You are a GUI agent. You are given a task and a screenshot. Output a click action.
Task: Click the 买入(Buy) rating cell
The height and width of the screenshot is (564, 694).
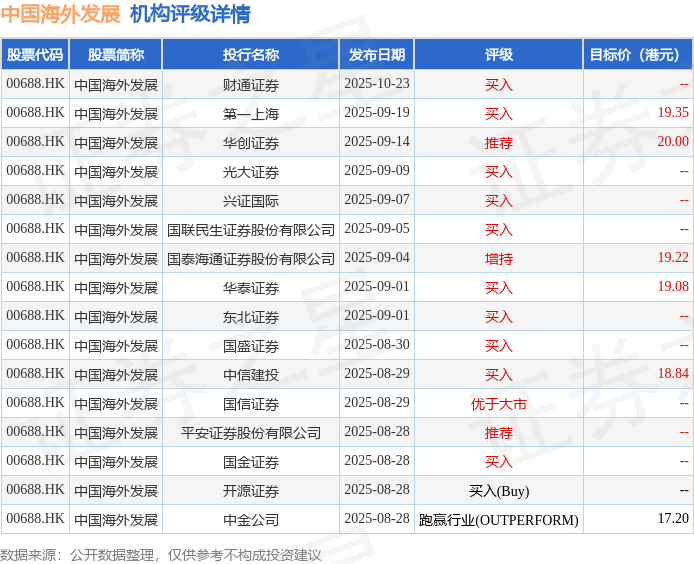coord(499,491)
